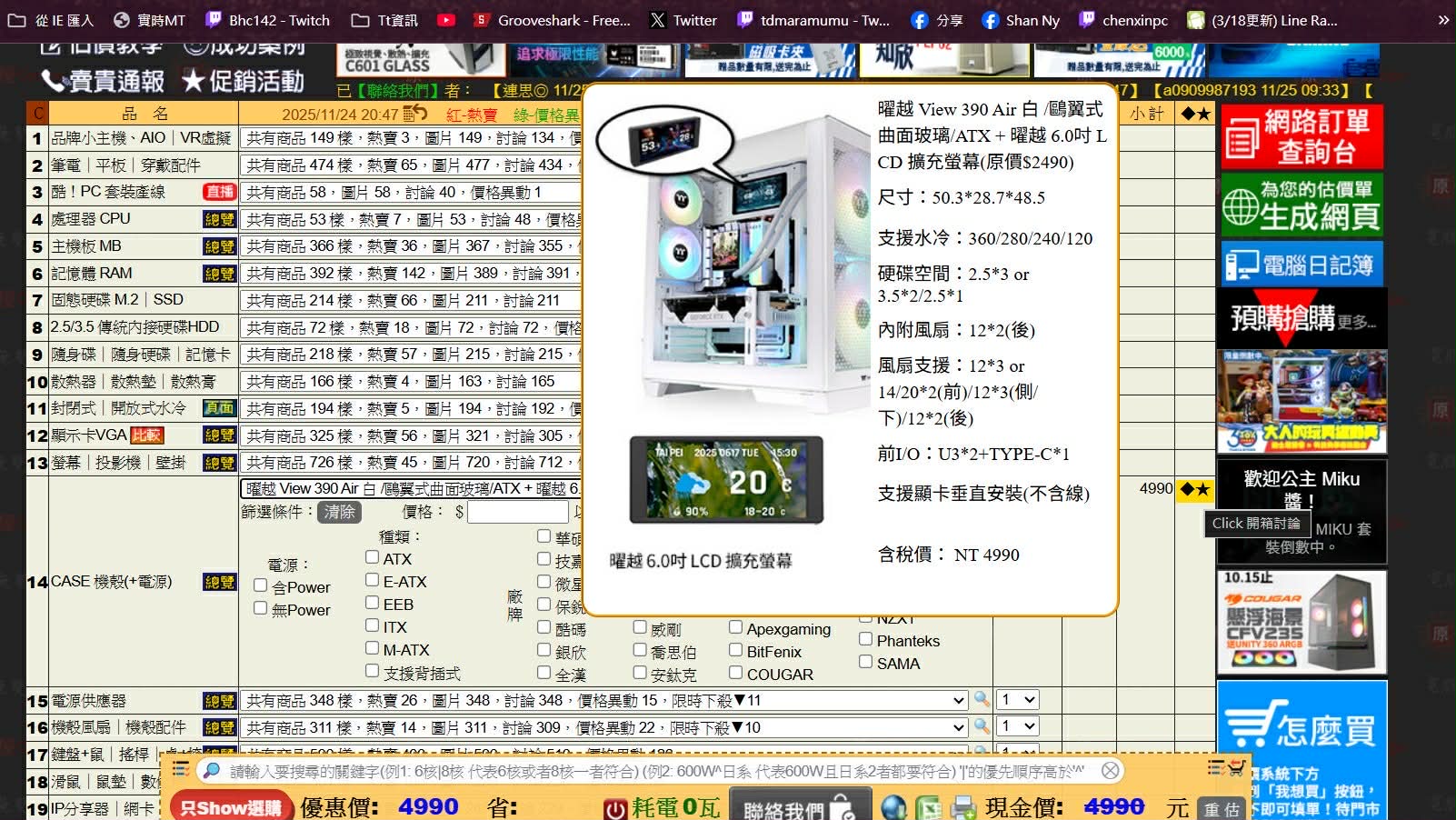Open quantity dropdown for 電源供應器 row
1456x820 pixels.
[x=1017, y=700]
